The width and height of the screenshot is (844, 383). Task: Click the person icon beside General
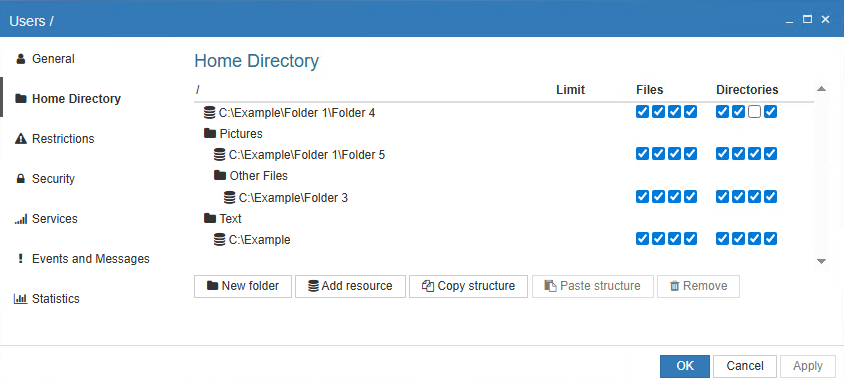tap(20, 59)
